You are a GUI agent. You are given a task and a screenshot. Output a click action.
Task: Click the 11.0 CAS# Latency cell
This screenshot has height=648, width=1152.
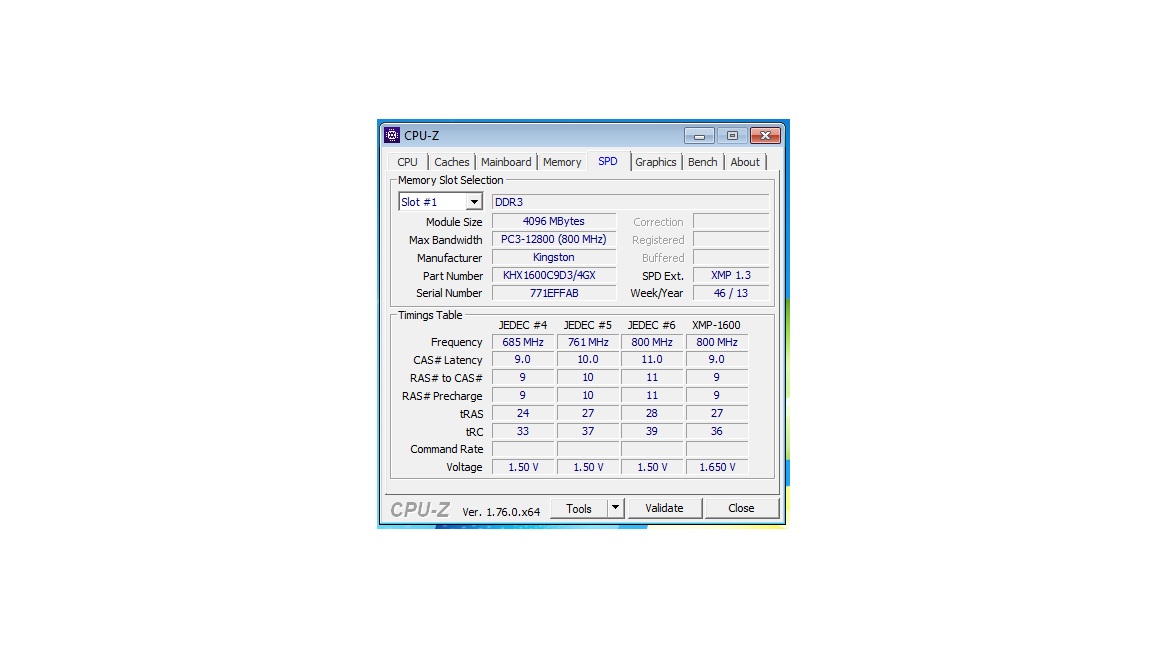click(x=652, y=360)
